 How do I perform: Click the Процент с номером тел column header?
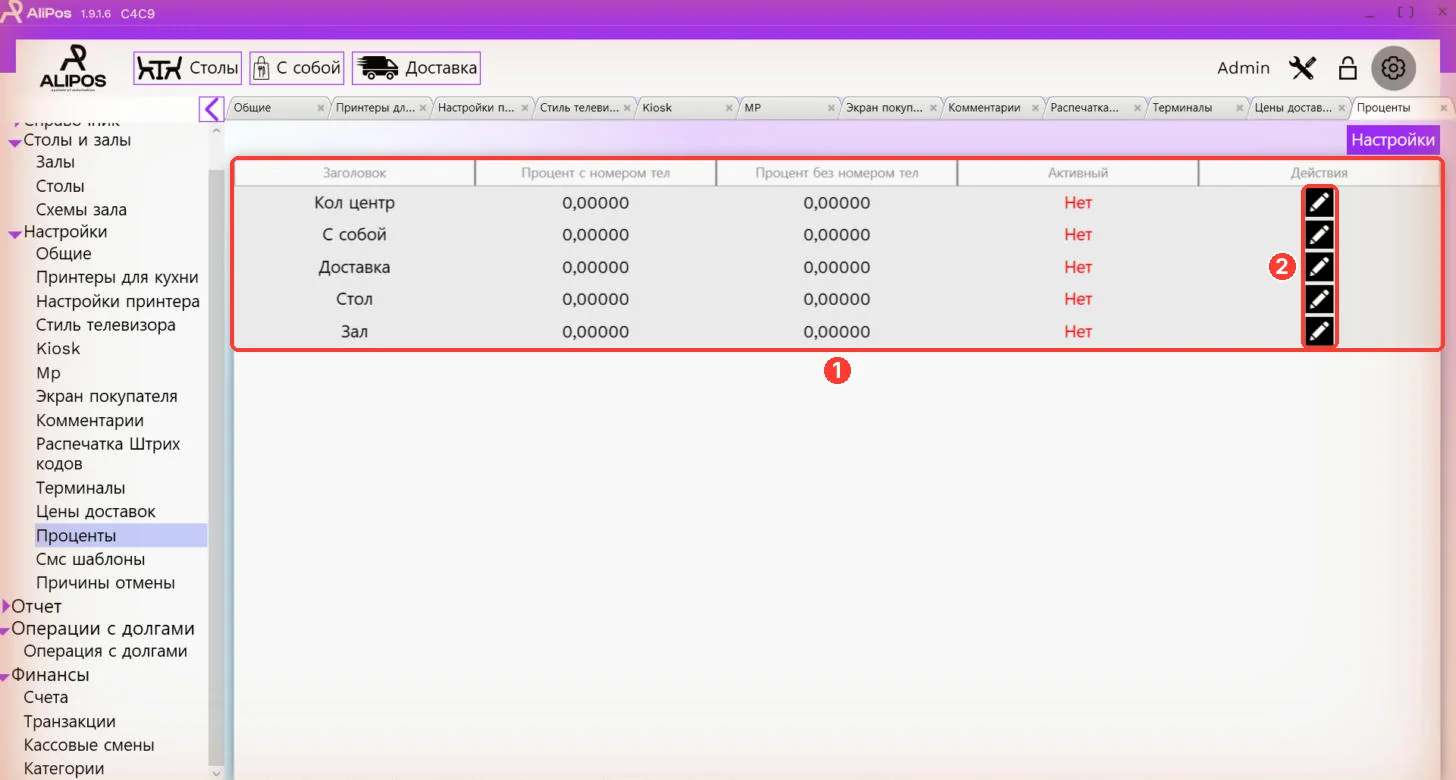point(595,173)
